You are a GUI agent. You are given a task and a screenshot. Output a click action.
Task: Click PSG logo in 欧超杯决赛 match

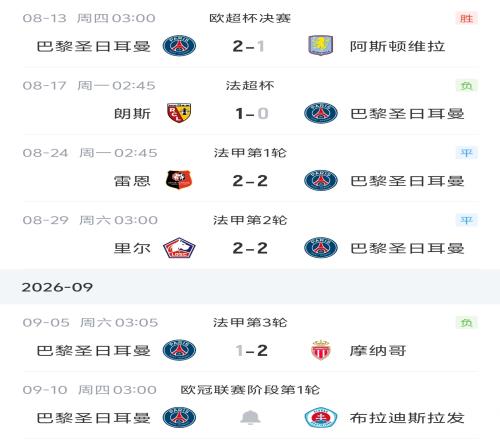tap(179, 45)
